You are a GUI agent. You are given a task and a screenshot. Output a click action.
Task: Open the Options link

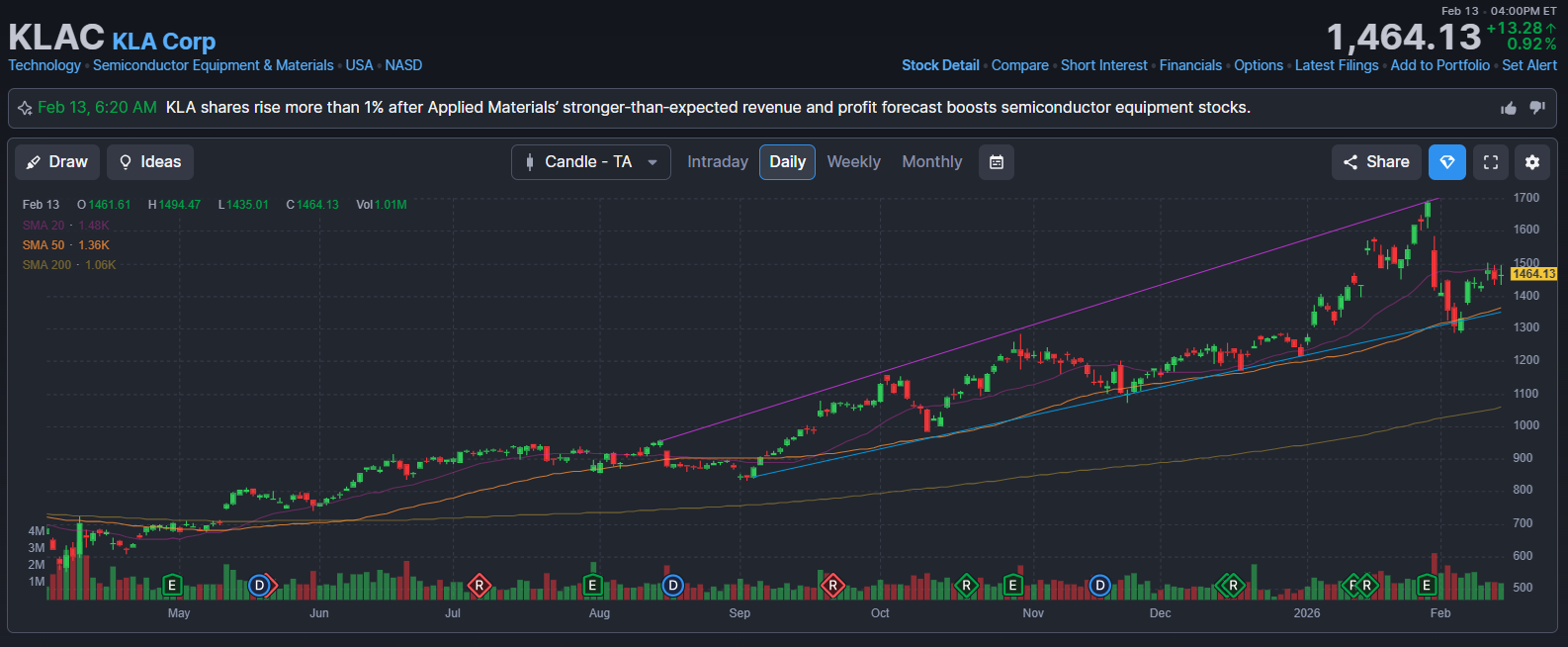coord(1259,65)
